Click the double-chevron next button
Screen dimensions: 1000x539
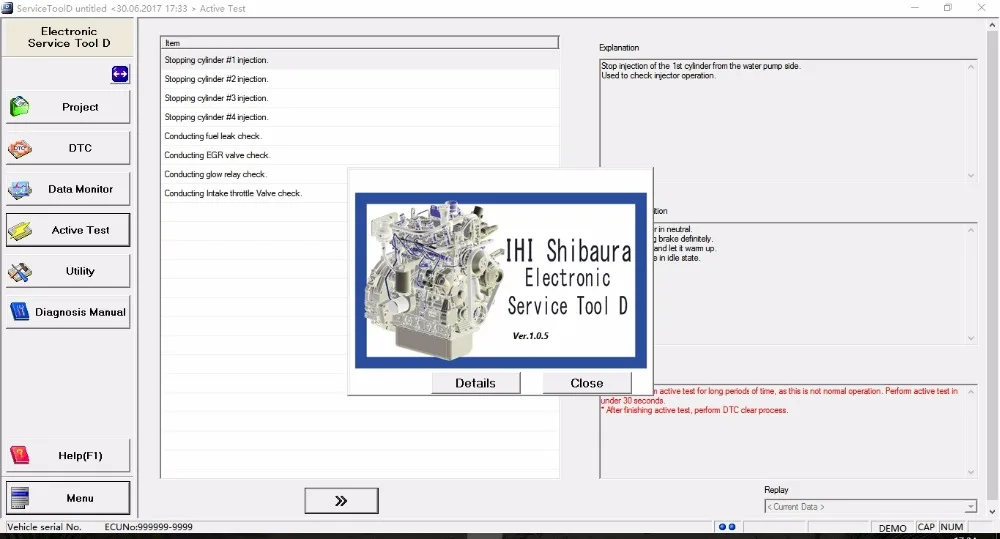pyautogui.click(x=341, y=501)
